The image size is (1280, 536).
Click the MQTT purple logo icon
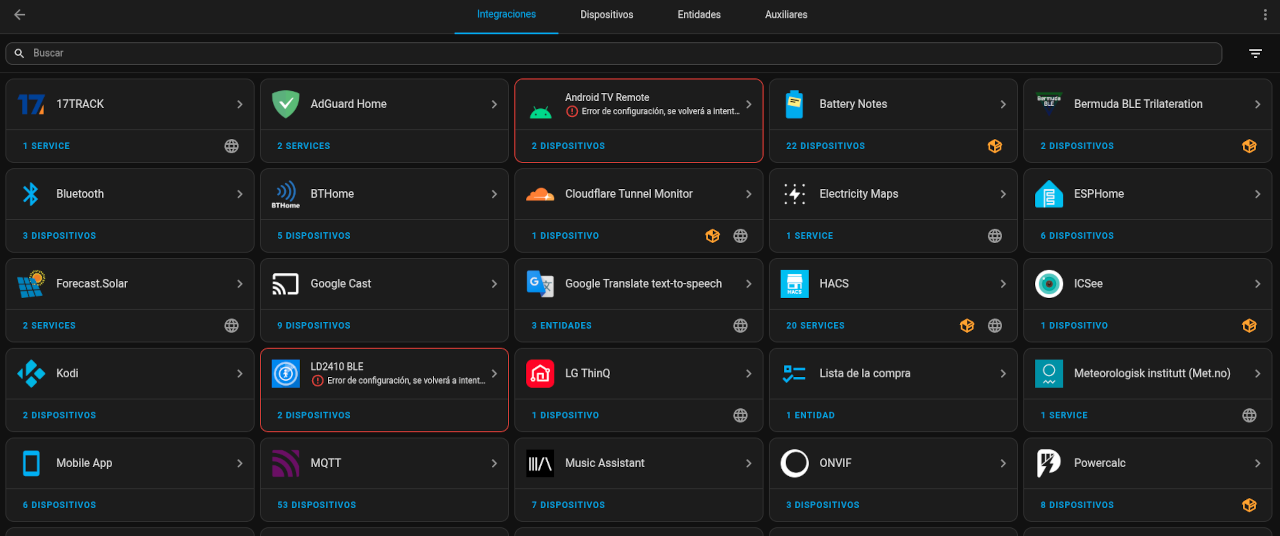(x=286, y=463)
